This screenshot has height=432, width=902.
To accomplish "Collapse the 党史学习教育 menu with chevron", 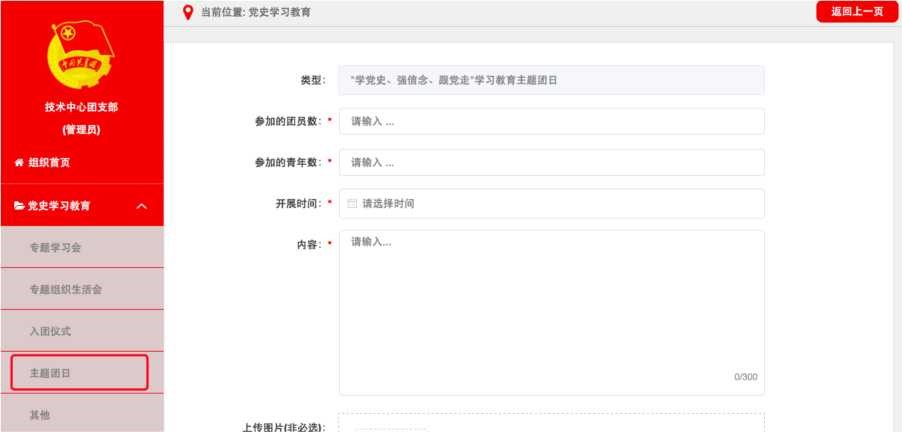I will click(141, 206).
